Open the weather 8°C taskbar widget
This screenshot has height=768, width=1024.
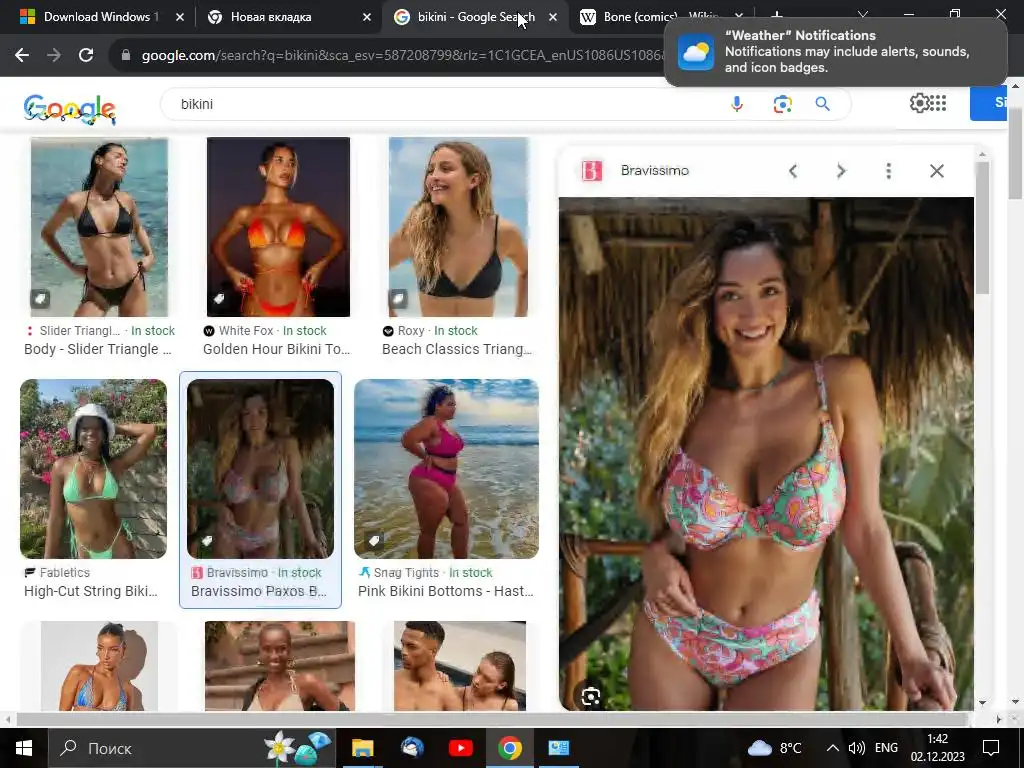pos(775,748)
